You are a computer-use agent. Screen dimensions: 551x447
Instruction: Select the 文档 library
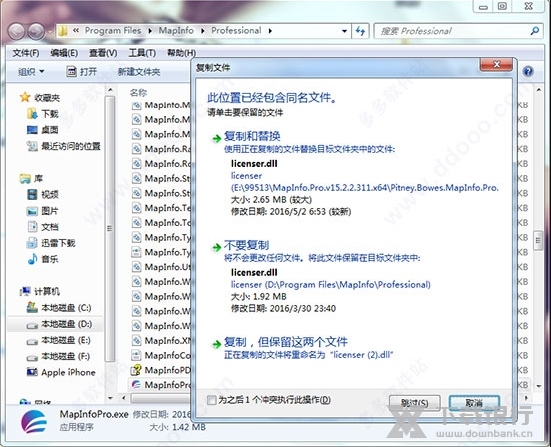43,227
